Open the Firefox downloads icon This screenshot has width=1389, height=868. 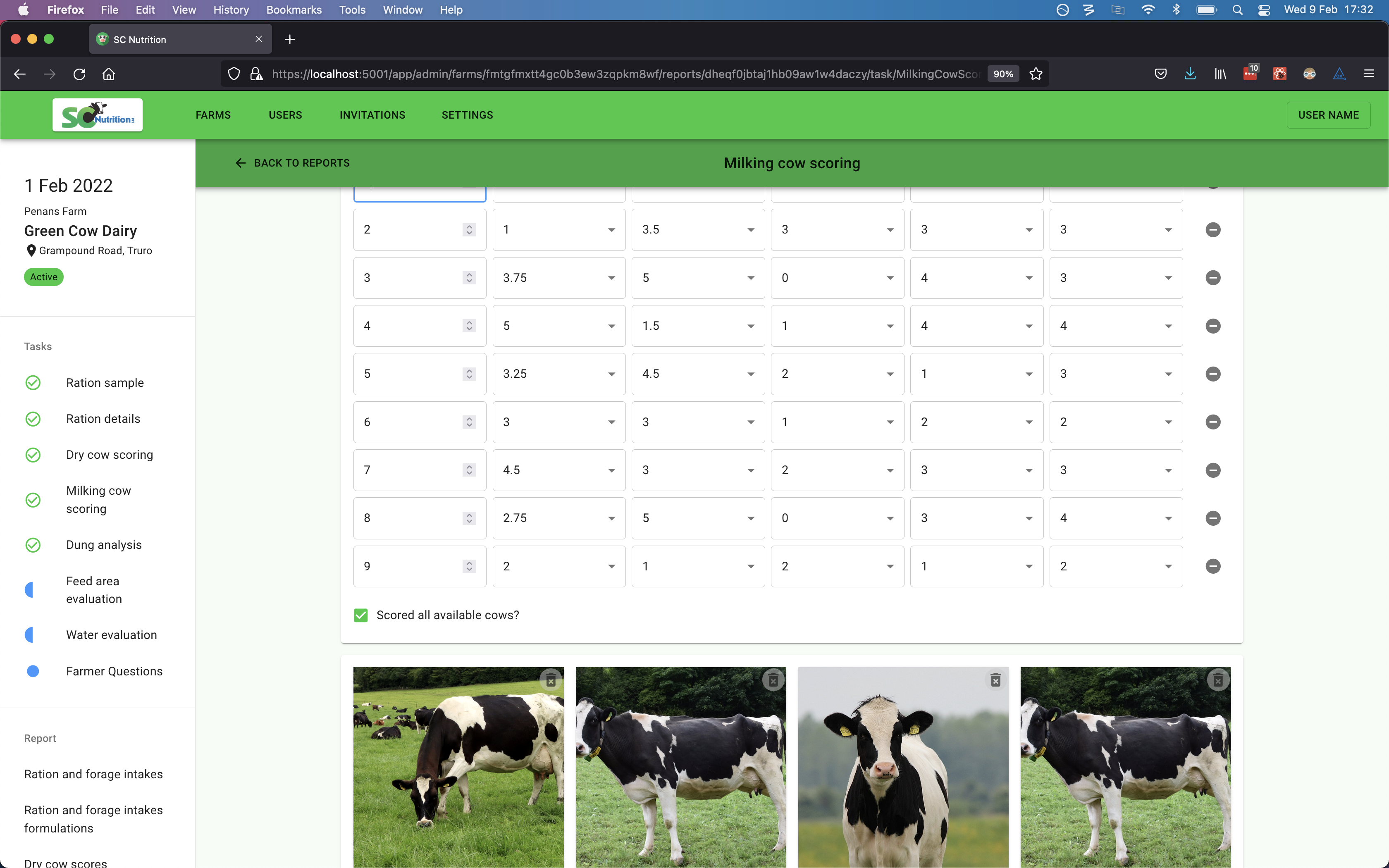1190,74
